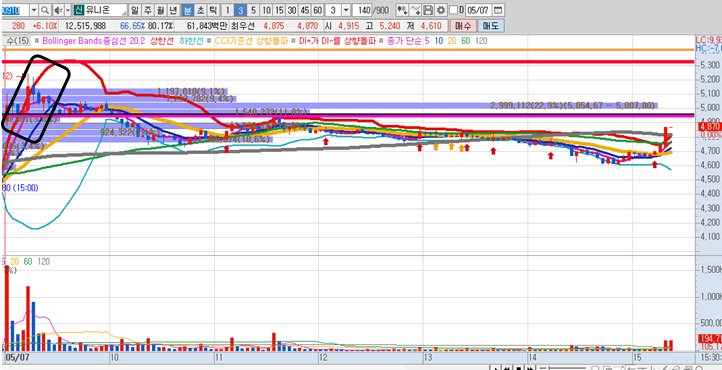Click moving average 60 label
This screenshot has width=722, height=370.
466,41
